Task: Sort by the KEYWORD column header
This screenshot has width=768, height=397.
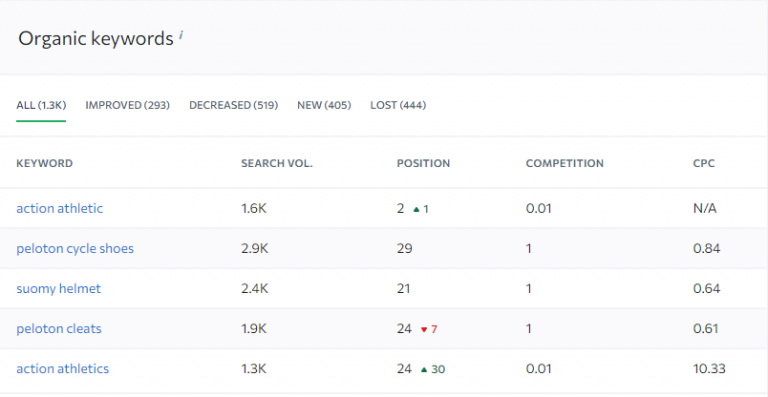Action: 45,163
